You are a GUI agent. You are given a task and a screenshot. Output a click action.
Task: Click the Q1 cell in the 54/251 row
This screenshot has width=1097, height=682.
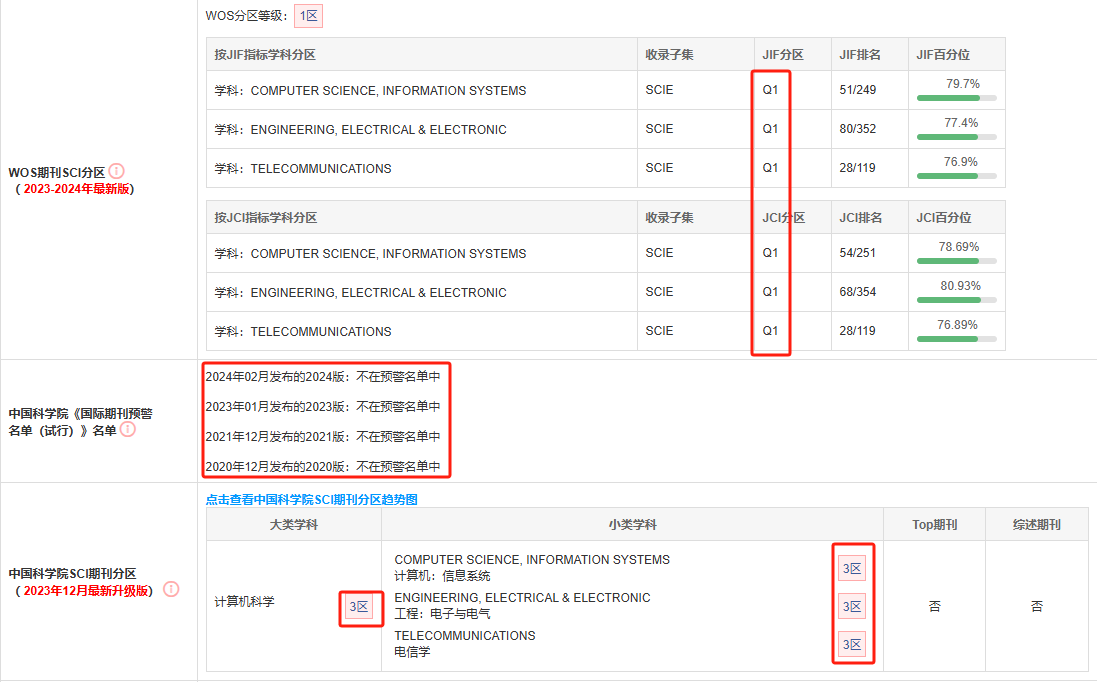(793, 253)
